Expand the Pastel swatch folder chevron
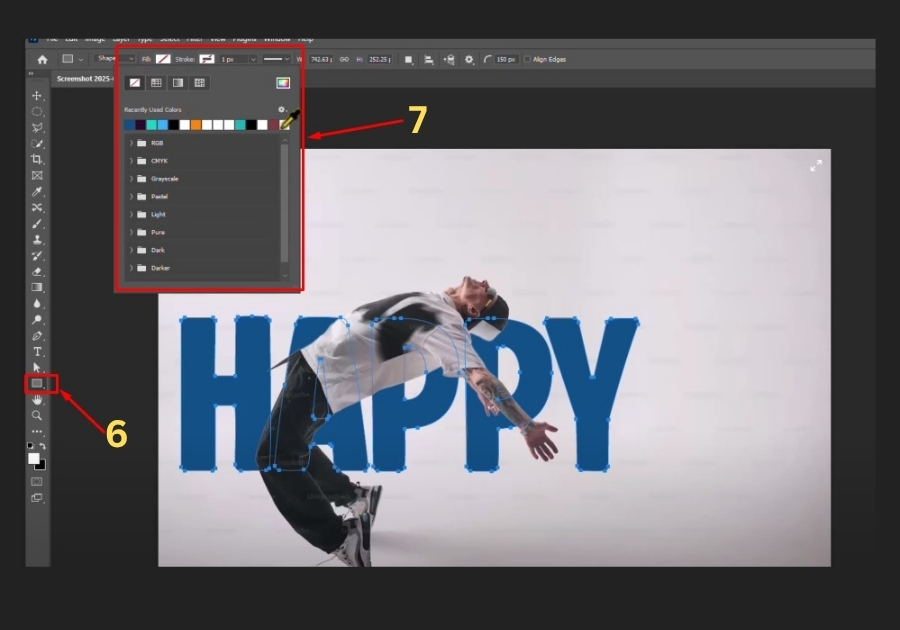The width and height of the screenshot is (900, 630). (x=131, y=196)
